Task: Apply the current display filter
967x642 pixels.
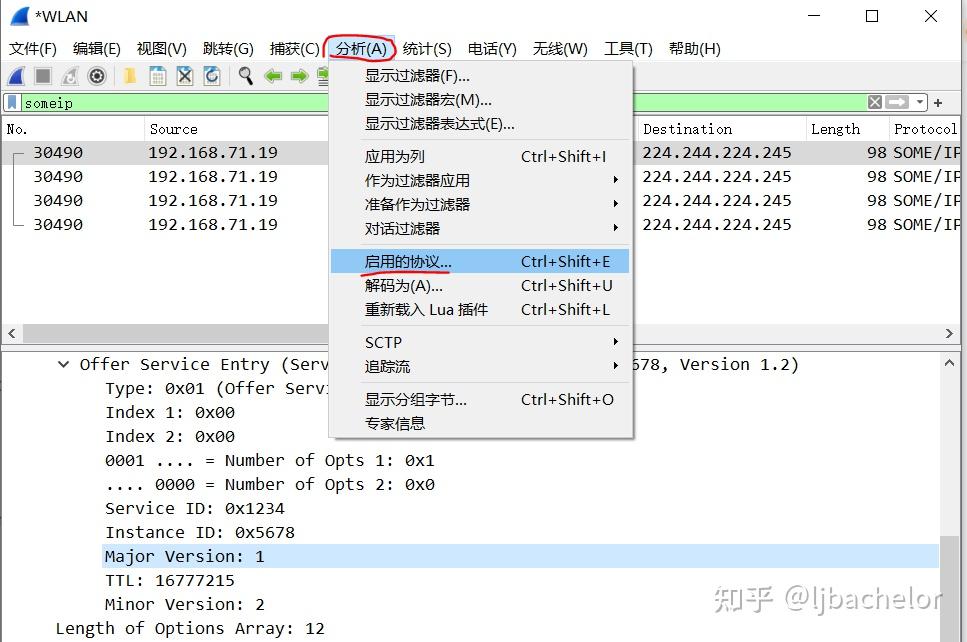Action: pyautogui.click(x=896, y=101)
